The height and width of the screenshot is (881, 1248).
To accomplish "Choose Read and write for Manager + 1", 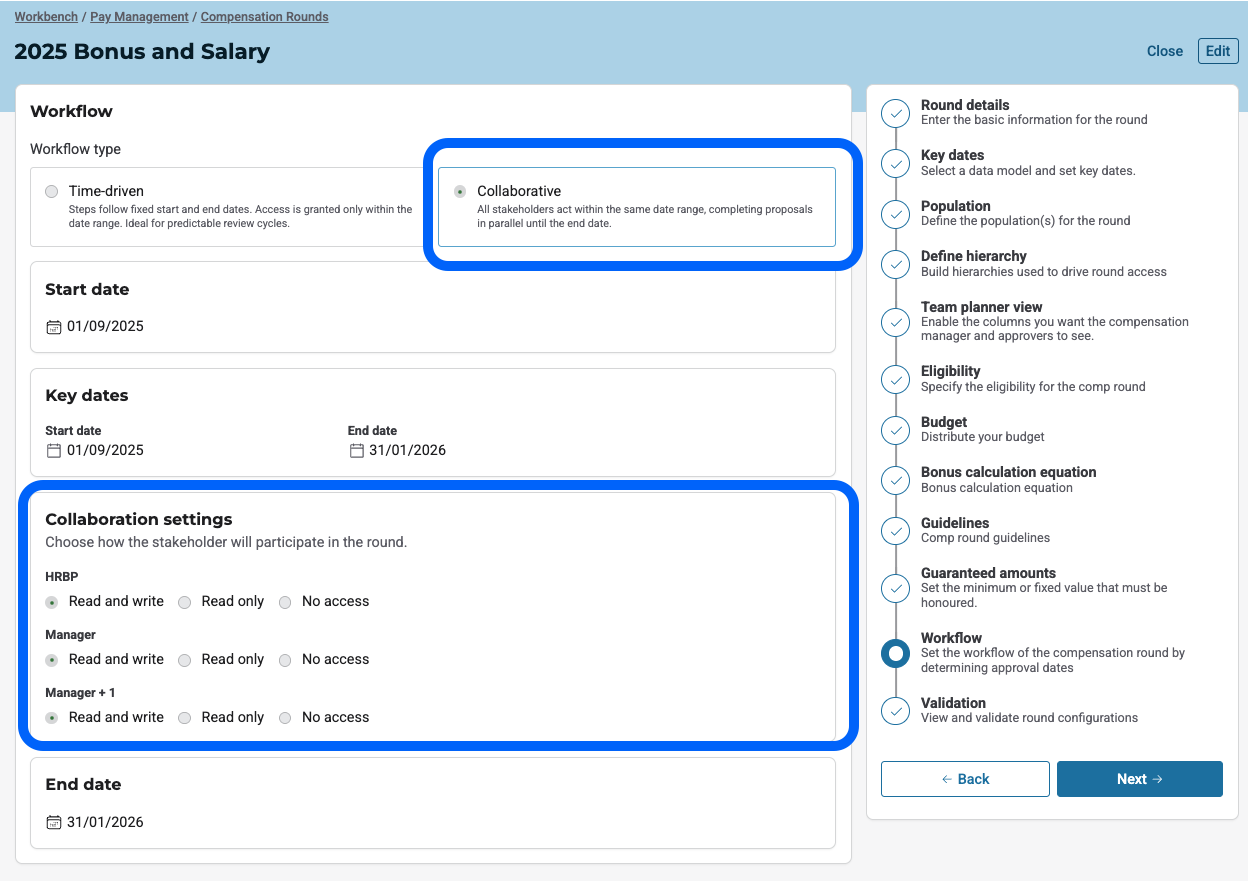I will pos(52,718).
